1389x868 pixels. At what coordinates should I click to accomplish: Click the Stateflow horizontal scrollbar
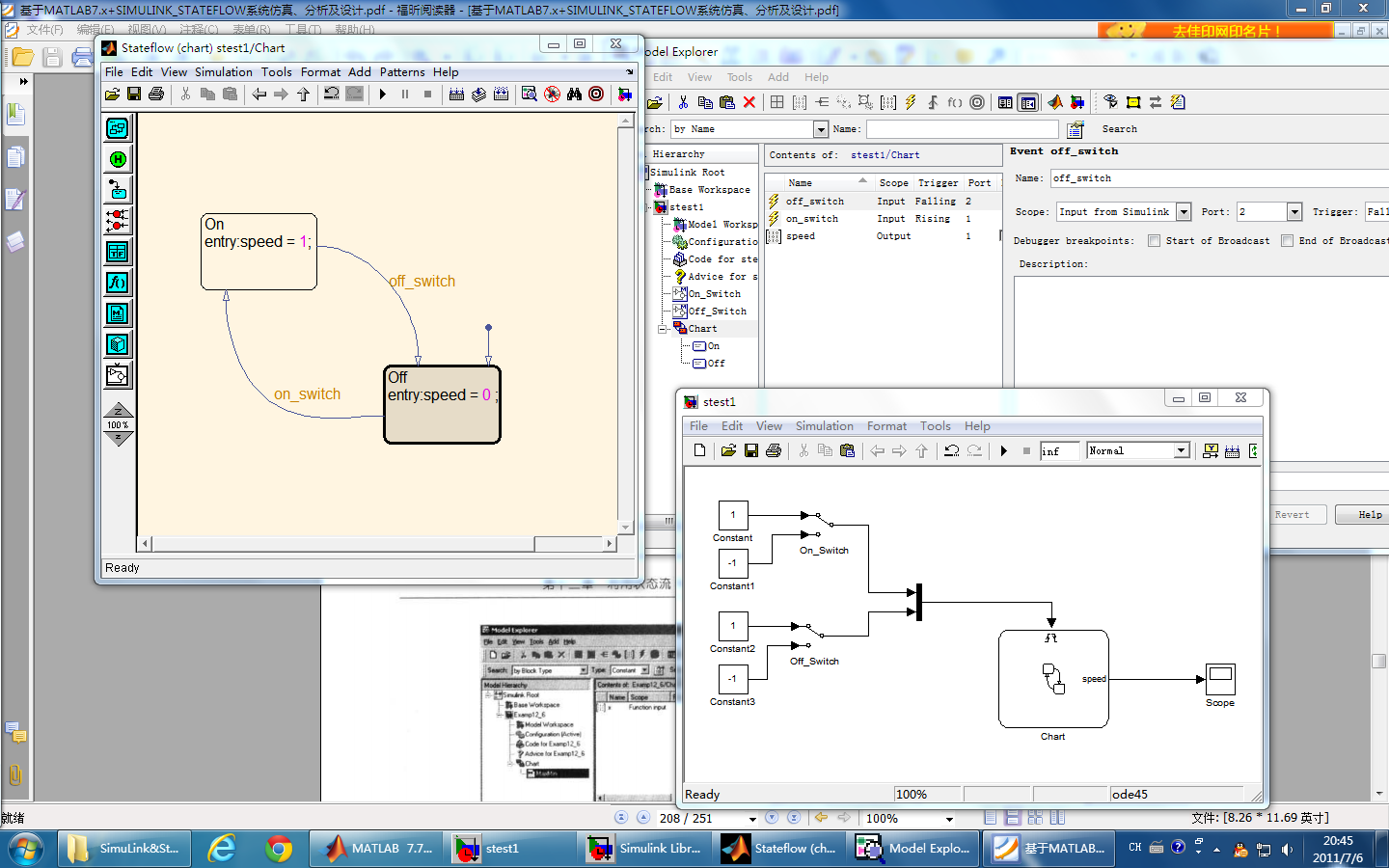click(376, 544)
